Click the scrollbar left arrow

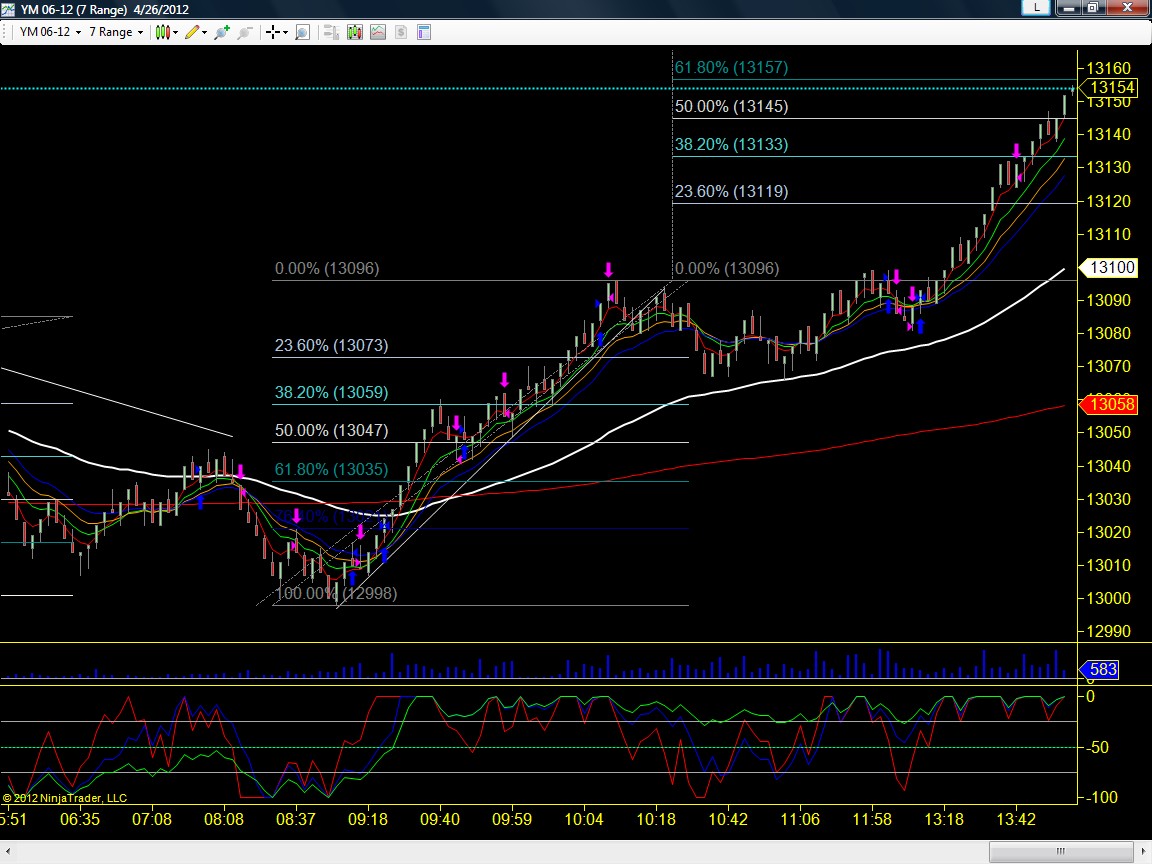point(7,852)
